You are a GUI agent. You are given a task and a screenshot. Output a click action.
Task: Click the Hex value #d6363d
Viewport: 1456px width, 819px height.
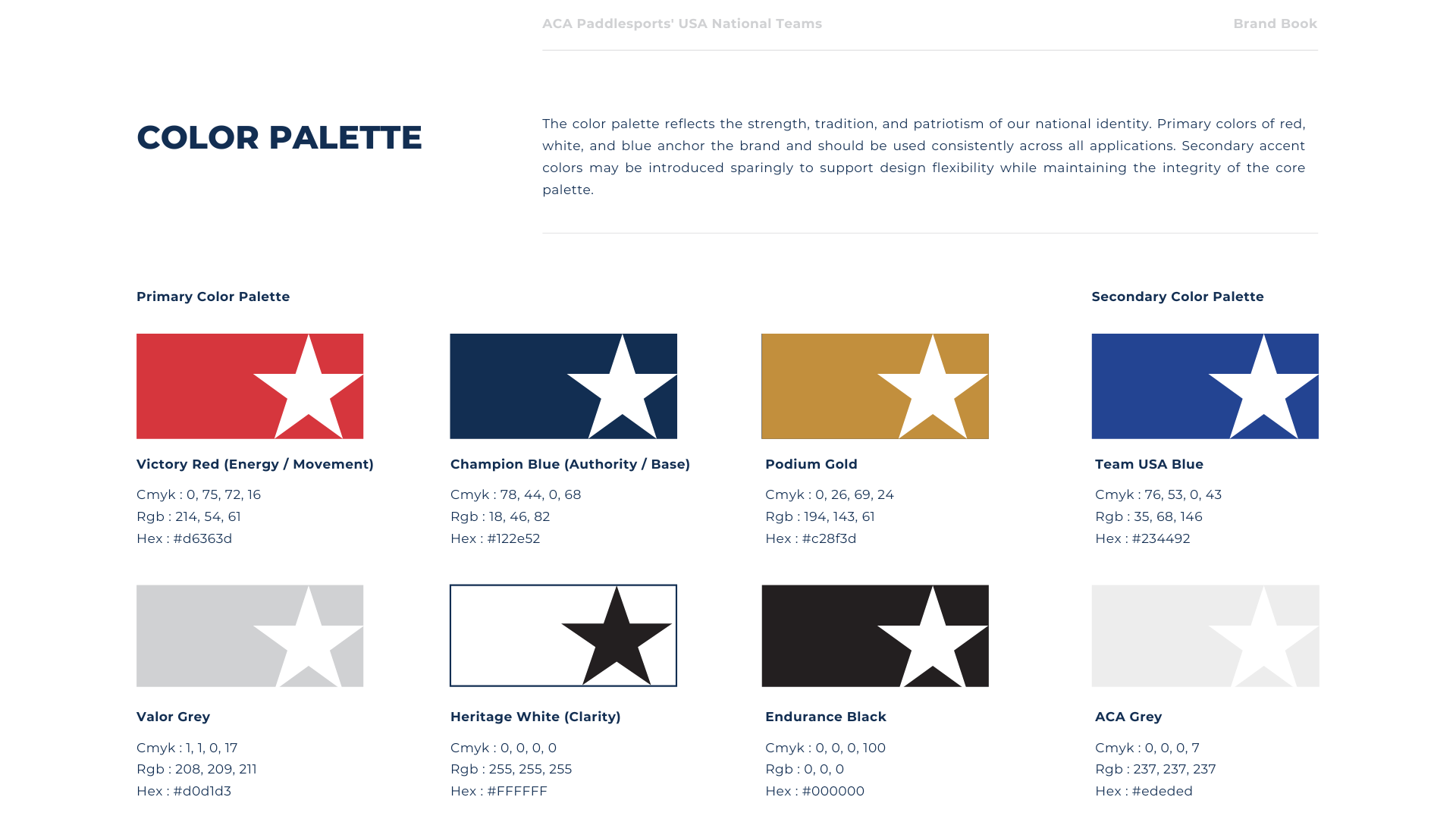pos(202,538)
